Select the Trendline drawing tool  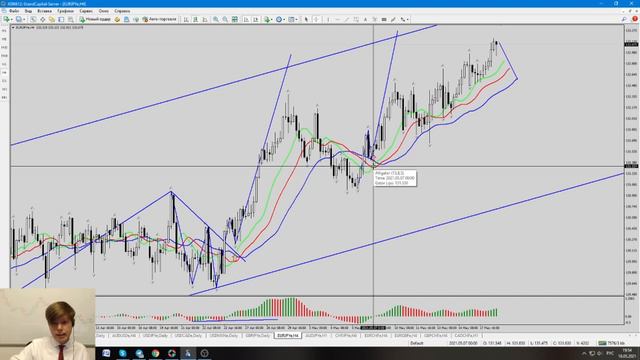(347, 19)
